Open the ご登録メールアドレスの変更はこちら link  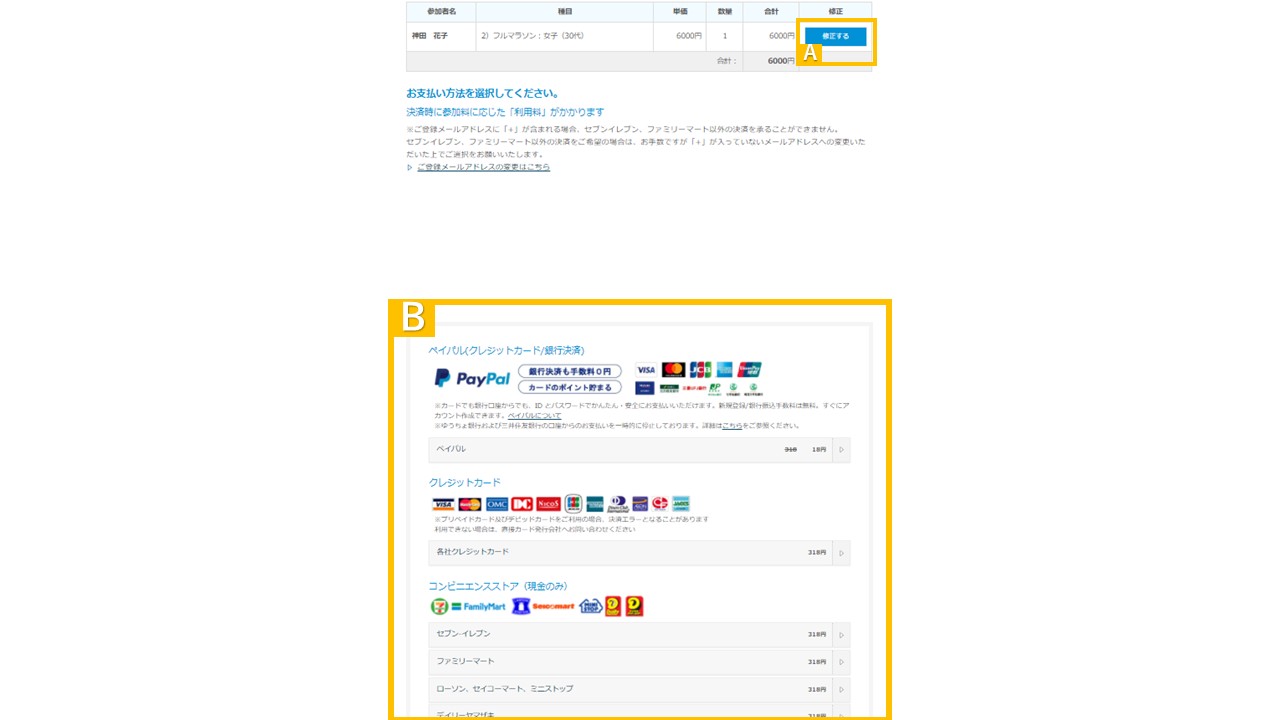(x=483, y=167)
